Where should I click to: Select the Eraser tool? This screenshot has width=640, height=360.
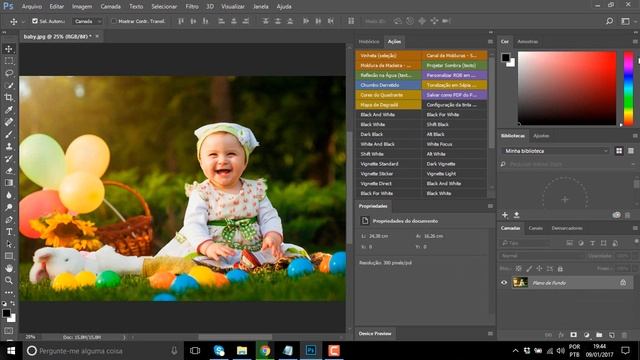click(9, 171)
